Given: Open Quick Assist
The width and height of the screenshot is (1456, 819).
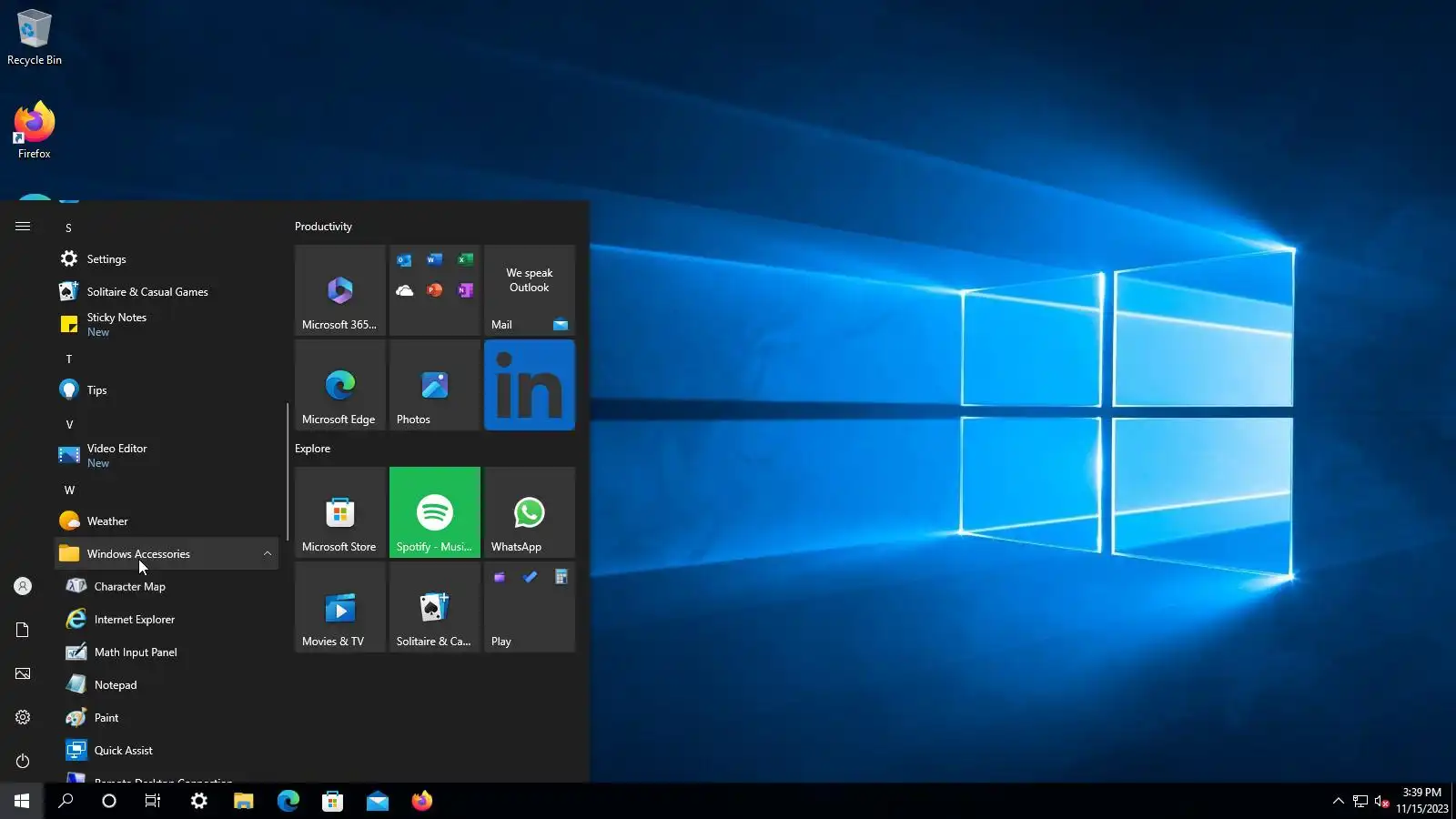Looking at the screenshot, I should tap(167, 751).
